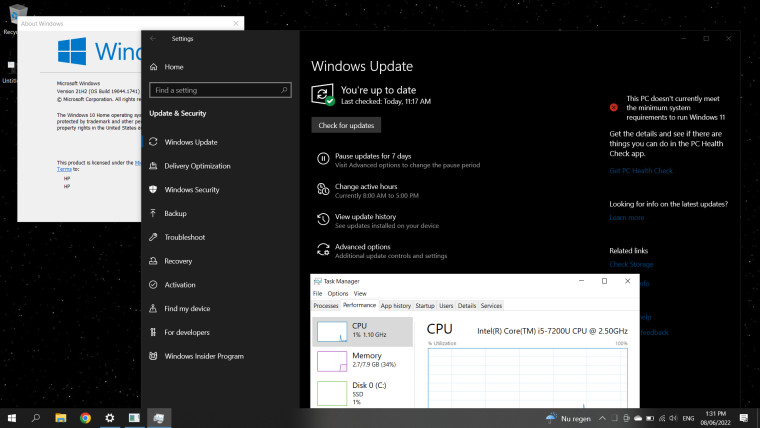The image size is (760, 428).
Task: Open the taskbar clock and date
Action: [715, 418]
